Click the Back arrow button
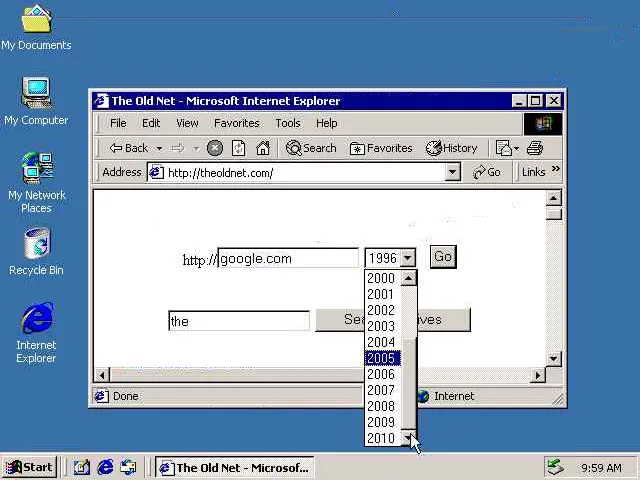This screenshot has height=480, width=640. click(x=128, y=148)
